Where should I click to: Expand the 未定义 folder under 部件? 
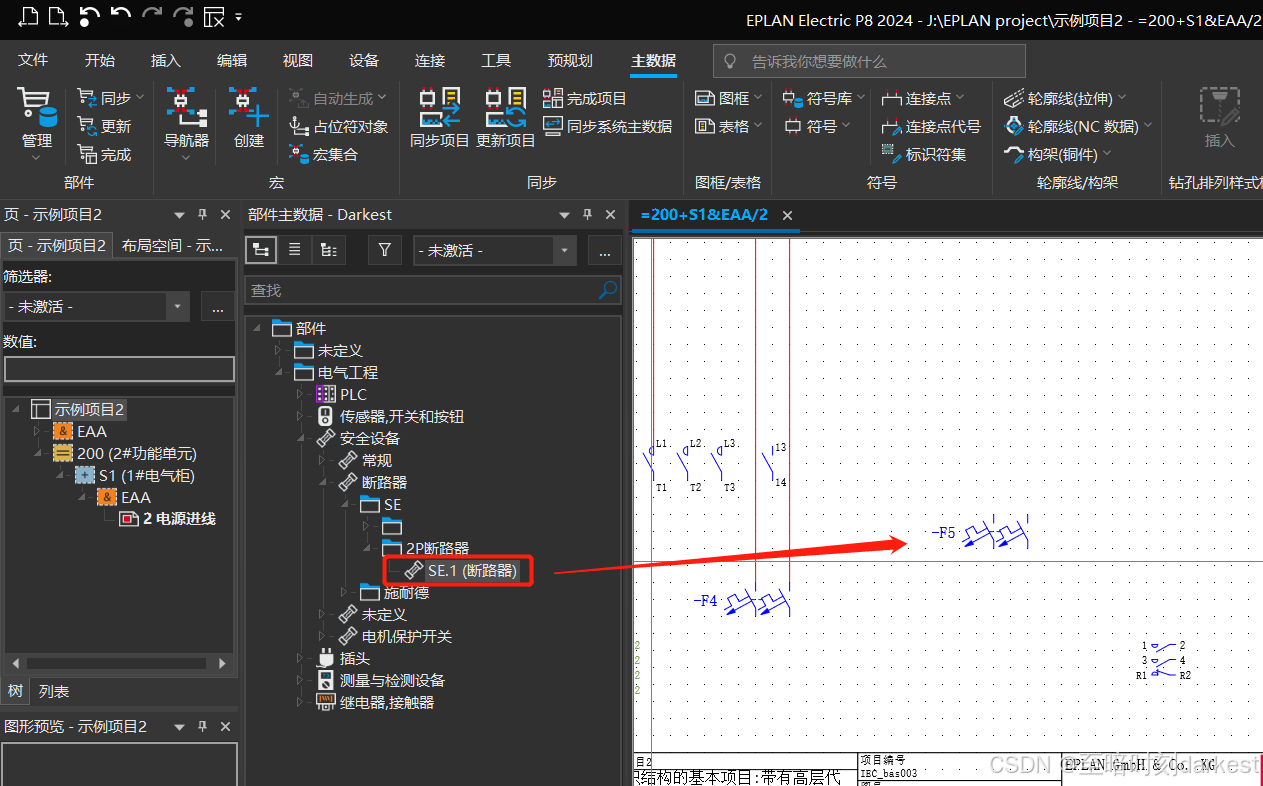click(278, 351)
